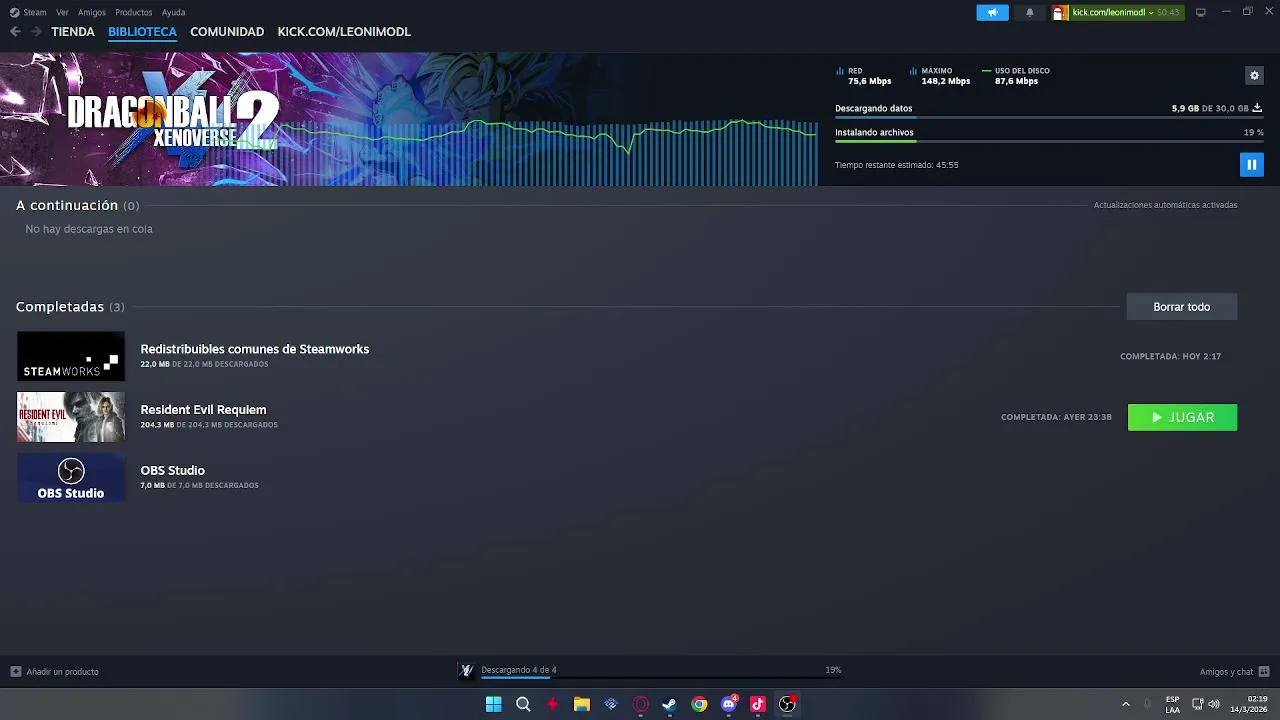
Task: Click the MÁXIMO 148,2 Mbps stat
Action: pos(940,76)
